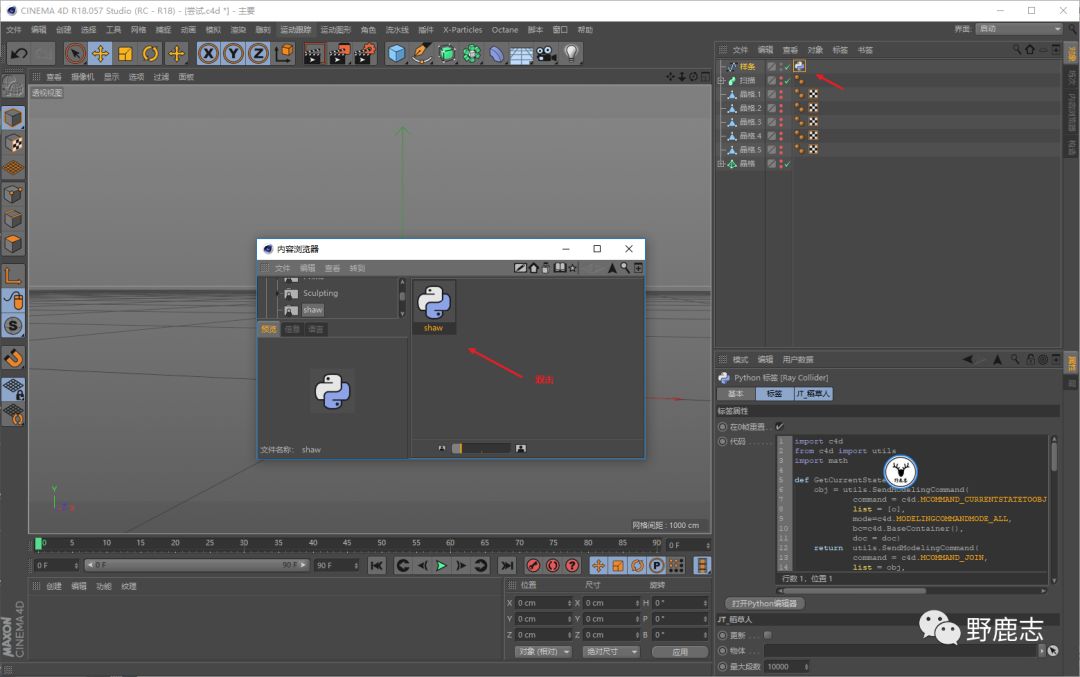Switch to the JT tab in attributes
Viewport: 1080px width, 677px height.
coord(813,394)
